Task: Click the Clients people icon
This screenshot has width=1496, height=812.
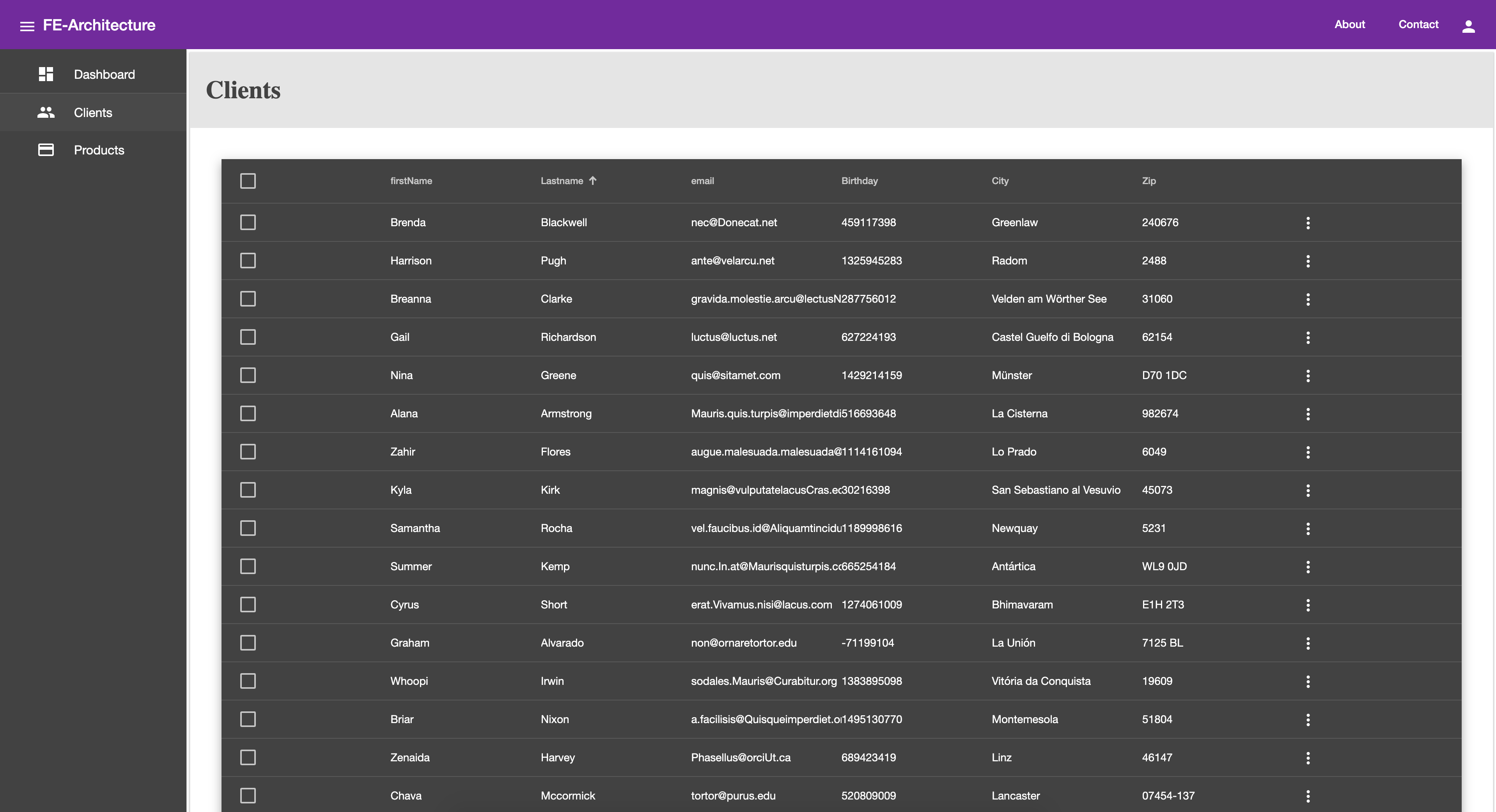Action: (46, 112)
